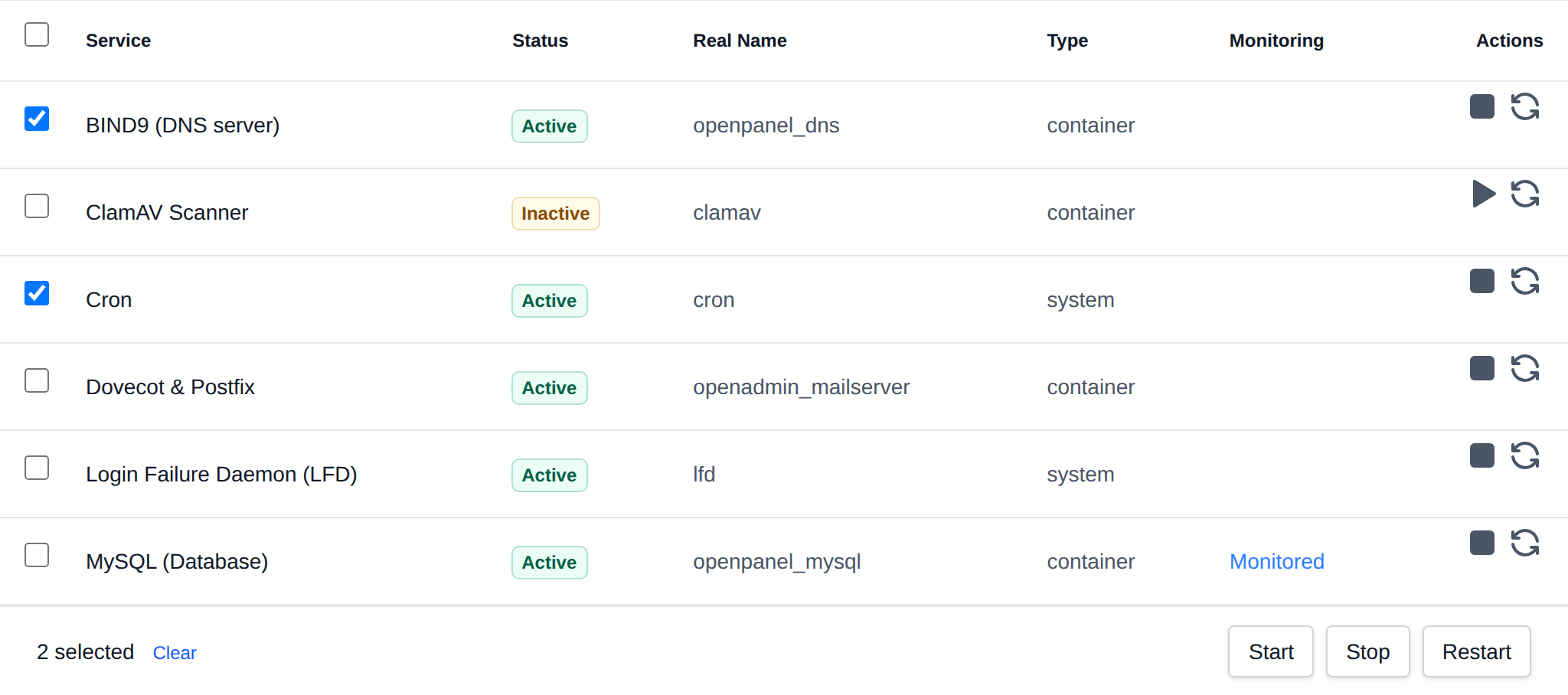Screen dimensions: 1568x695
Task: Restart BIND9 DNS server via its row icon
Action: 1525,106
